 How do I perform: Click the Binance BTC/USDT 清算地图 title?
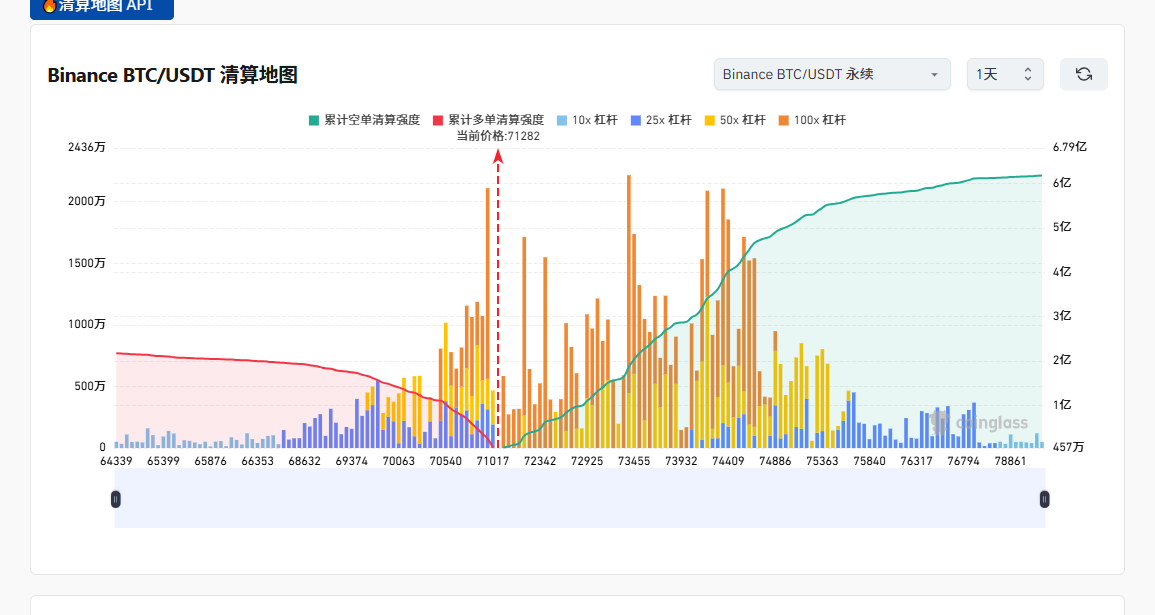pyautogui.click(x=172, y=75)
